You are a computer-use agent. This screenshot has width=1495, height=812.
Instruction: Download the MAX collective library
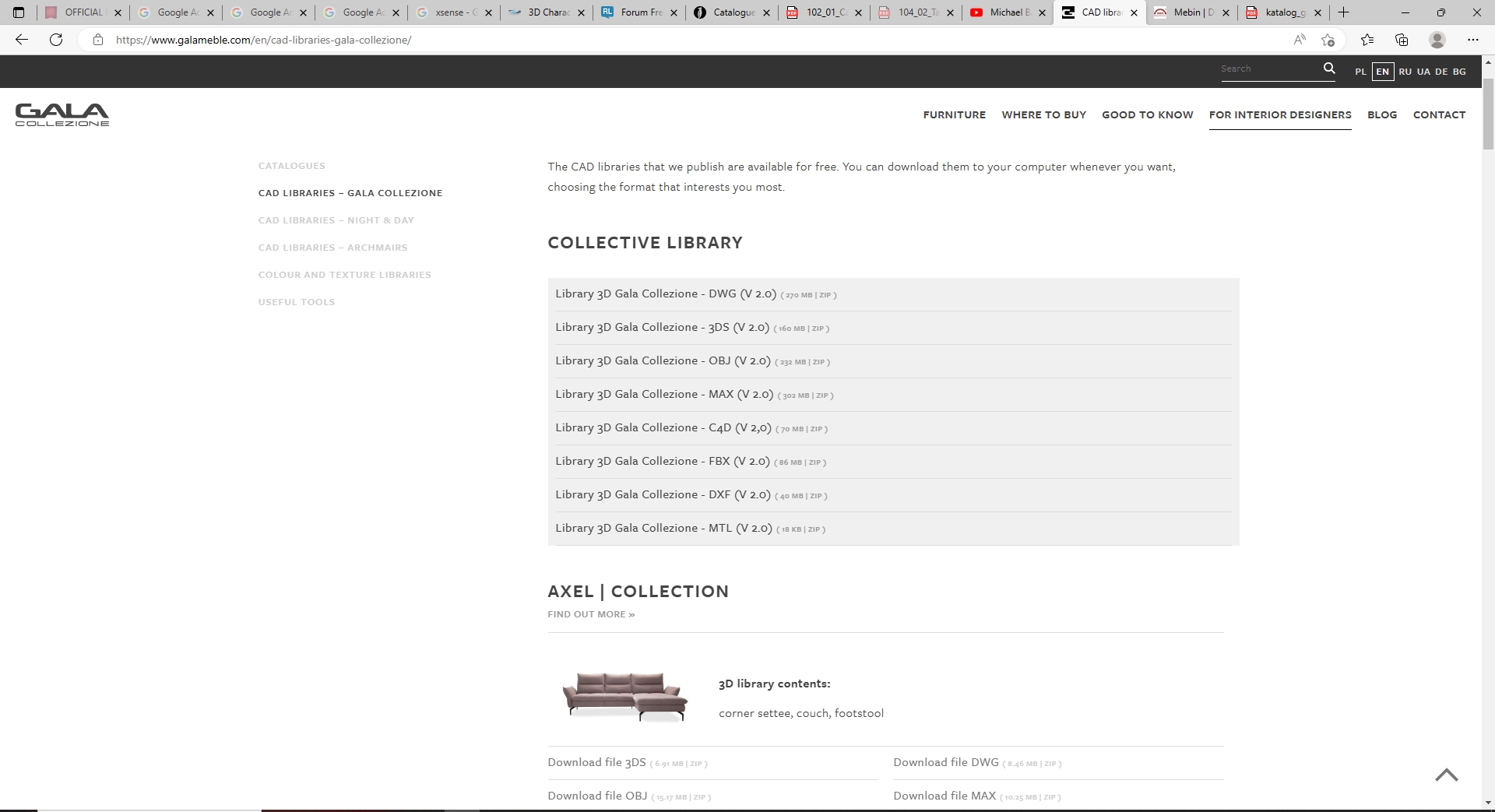coord(893,395)
